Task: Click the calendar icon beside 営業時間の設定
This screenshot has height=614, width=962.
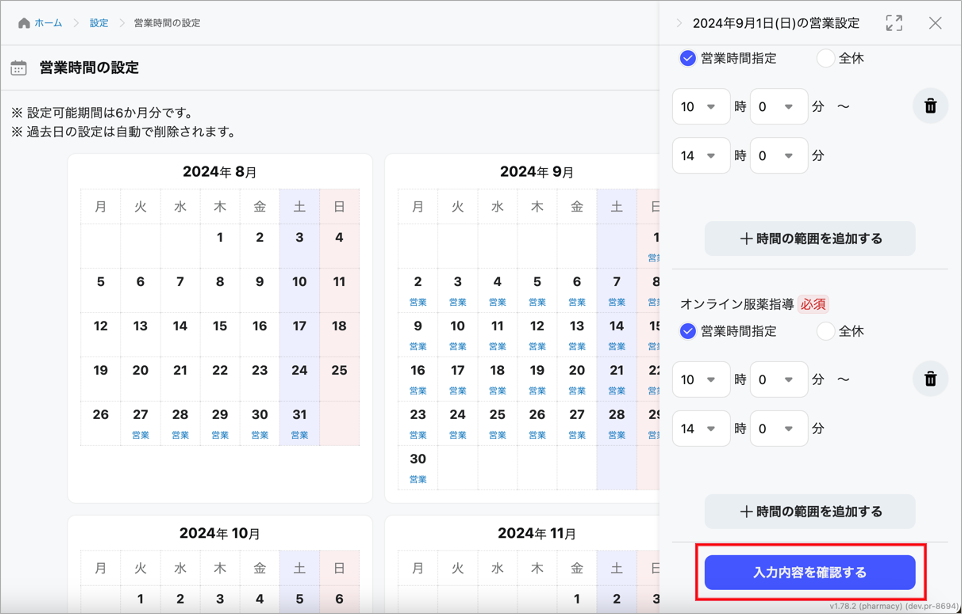Action: pos(19,68)
